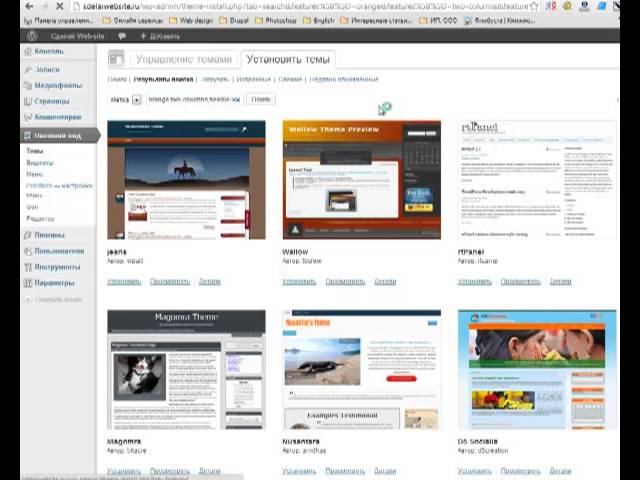The image size is (640, 480).
Task: Click the bookmark star in the address bar
Action: (534, 6)
